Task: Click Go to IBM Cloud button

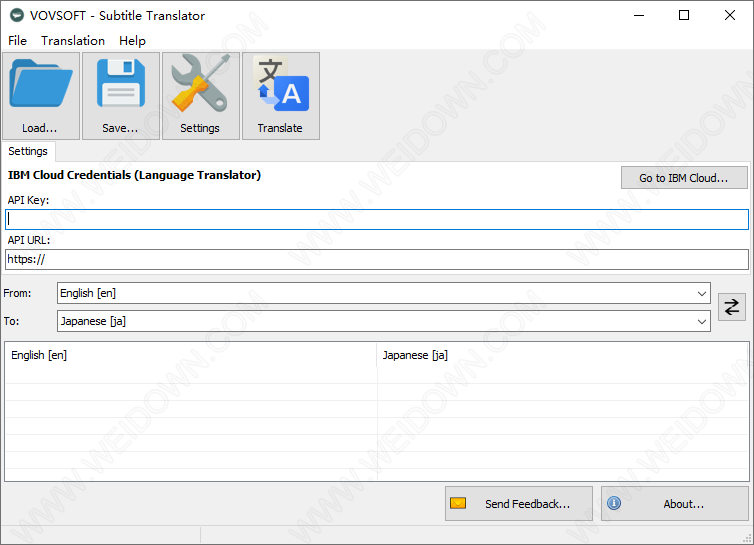Action: (684, 178)
